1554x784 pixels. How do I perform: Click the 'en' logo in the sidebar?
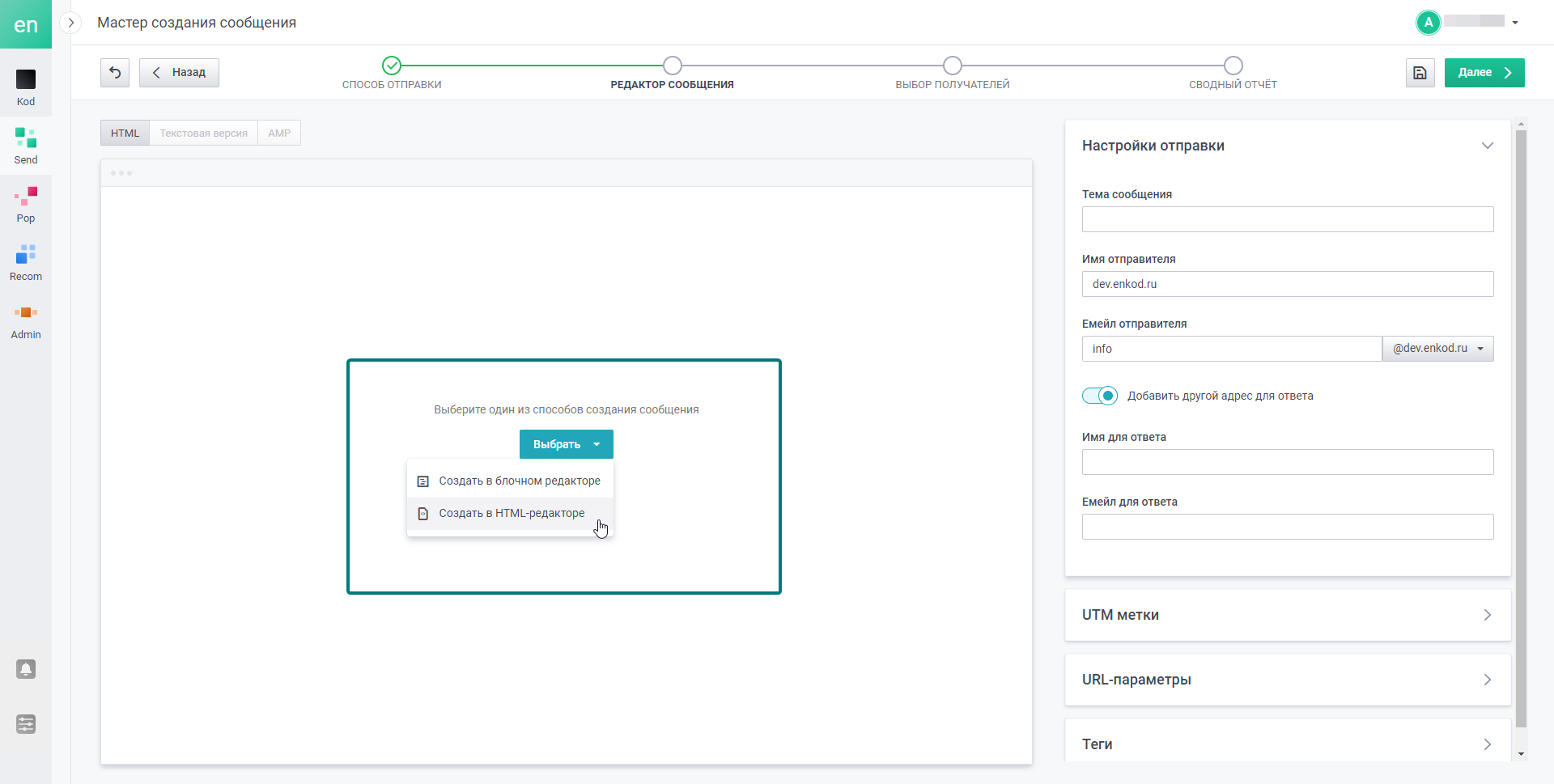pyautogui.click(x=26, y=24)
